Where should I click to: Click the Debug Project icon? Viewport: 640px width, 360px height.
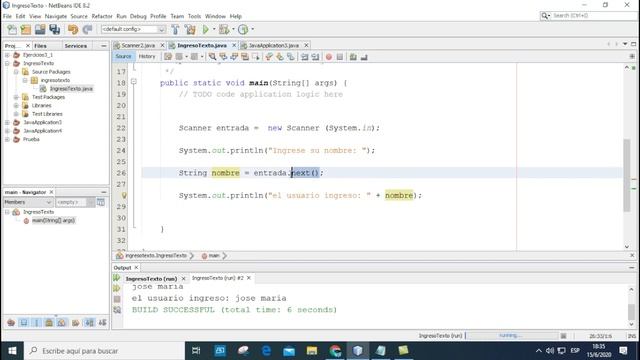coord(224,29)
